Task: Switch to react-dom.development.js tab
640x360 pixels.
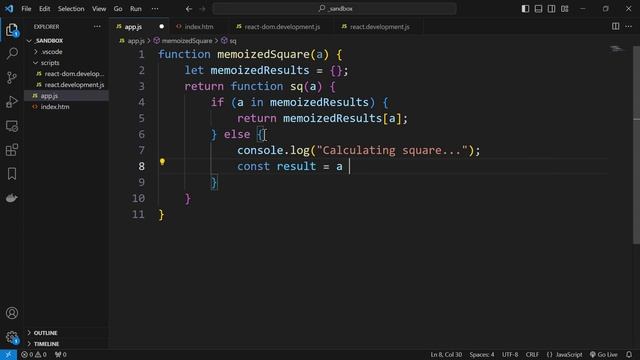Action: tap(282, 27)
